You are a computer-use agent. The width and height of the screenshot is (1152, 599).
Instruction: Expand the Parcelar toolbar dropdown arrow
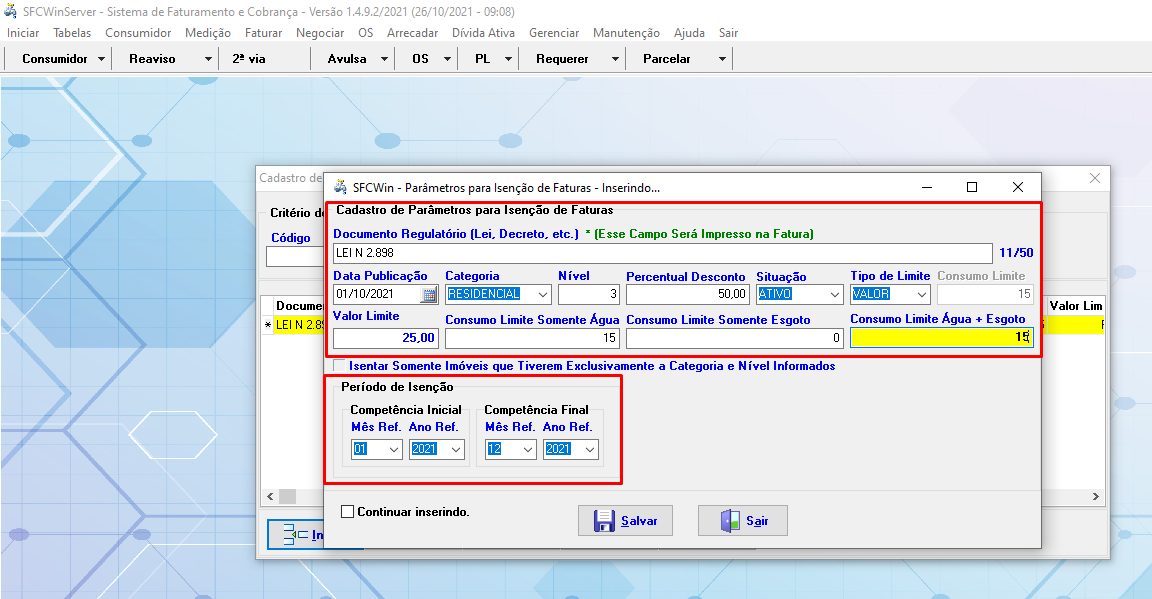point(722,59)
